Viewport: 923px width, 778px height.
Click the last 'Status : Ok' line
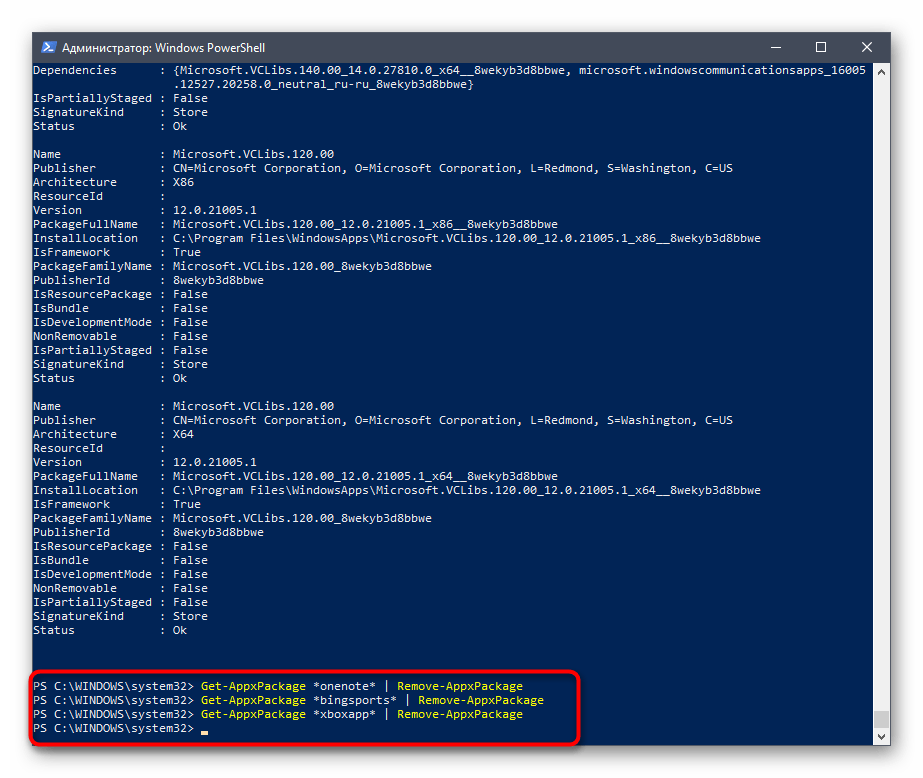click(110, 630)
